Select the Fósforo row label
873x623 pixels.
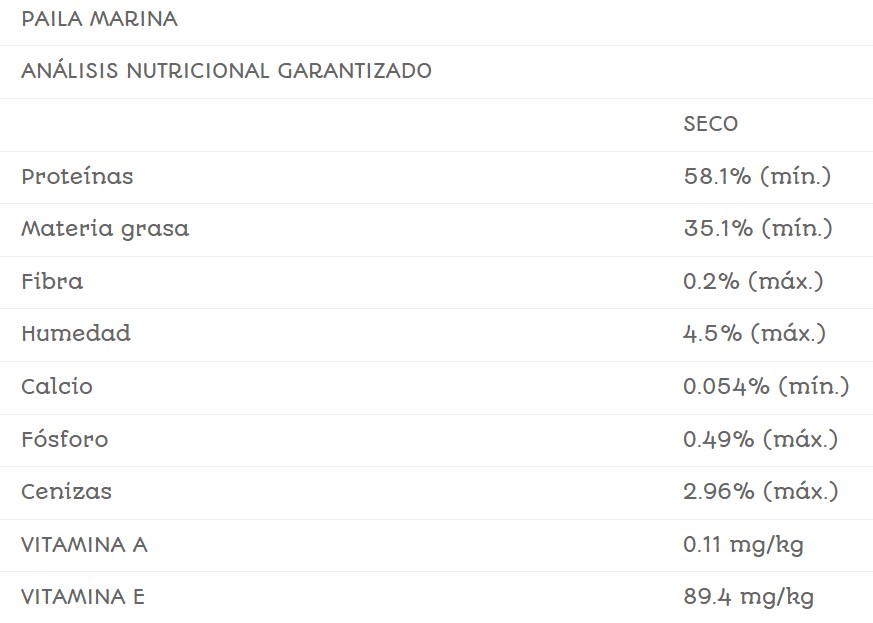[64, 439]
